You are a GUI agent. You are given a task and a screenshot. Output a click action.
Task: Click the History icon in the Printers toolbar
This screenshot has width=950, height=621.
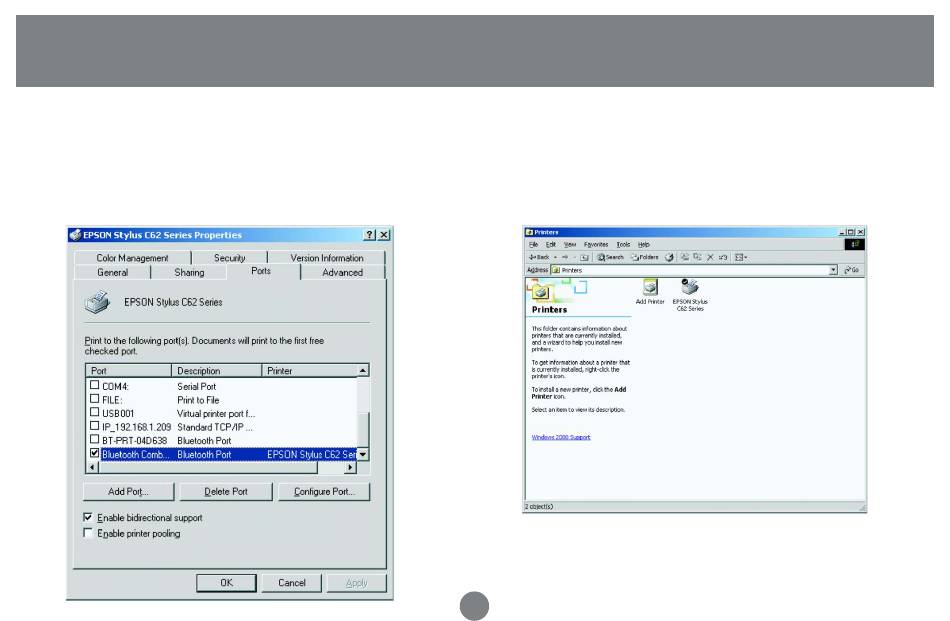click(x=669, y=257)
